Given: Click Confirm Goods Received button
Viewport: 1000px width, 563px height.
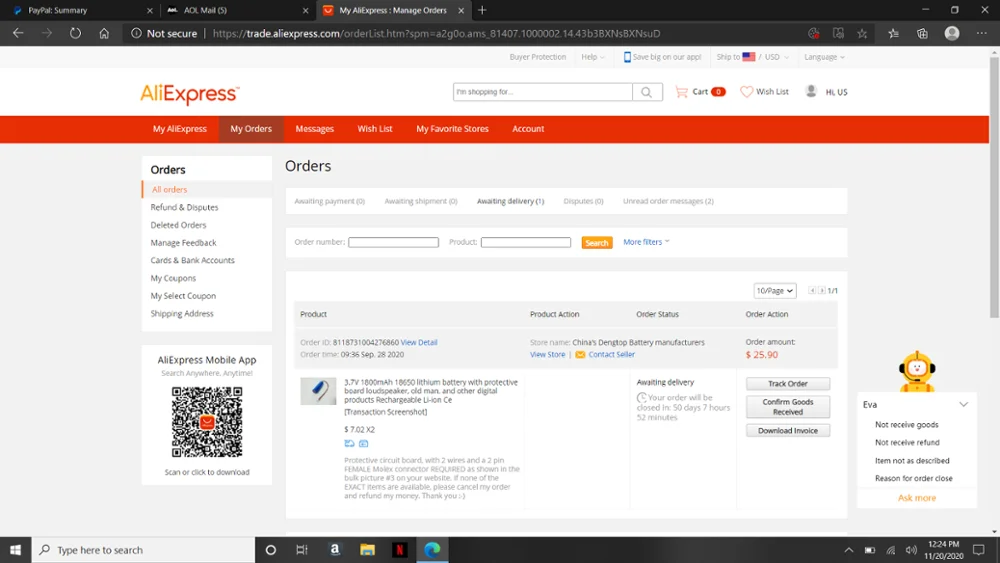Looking at the screenshot, I should click(788, 407).
